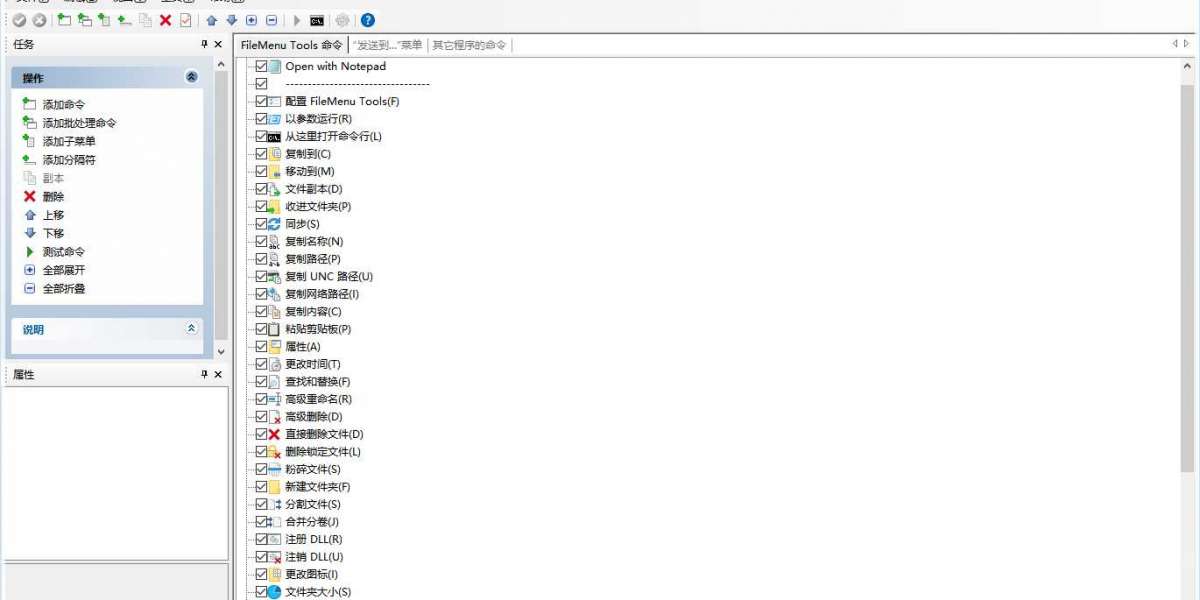Click the blue Help question mark icon

click(368, 20)
